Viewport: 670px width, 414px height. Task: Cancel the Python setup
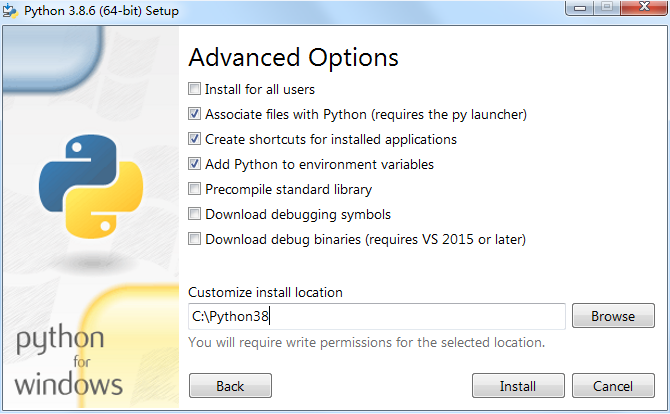tap(613, 386)
